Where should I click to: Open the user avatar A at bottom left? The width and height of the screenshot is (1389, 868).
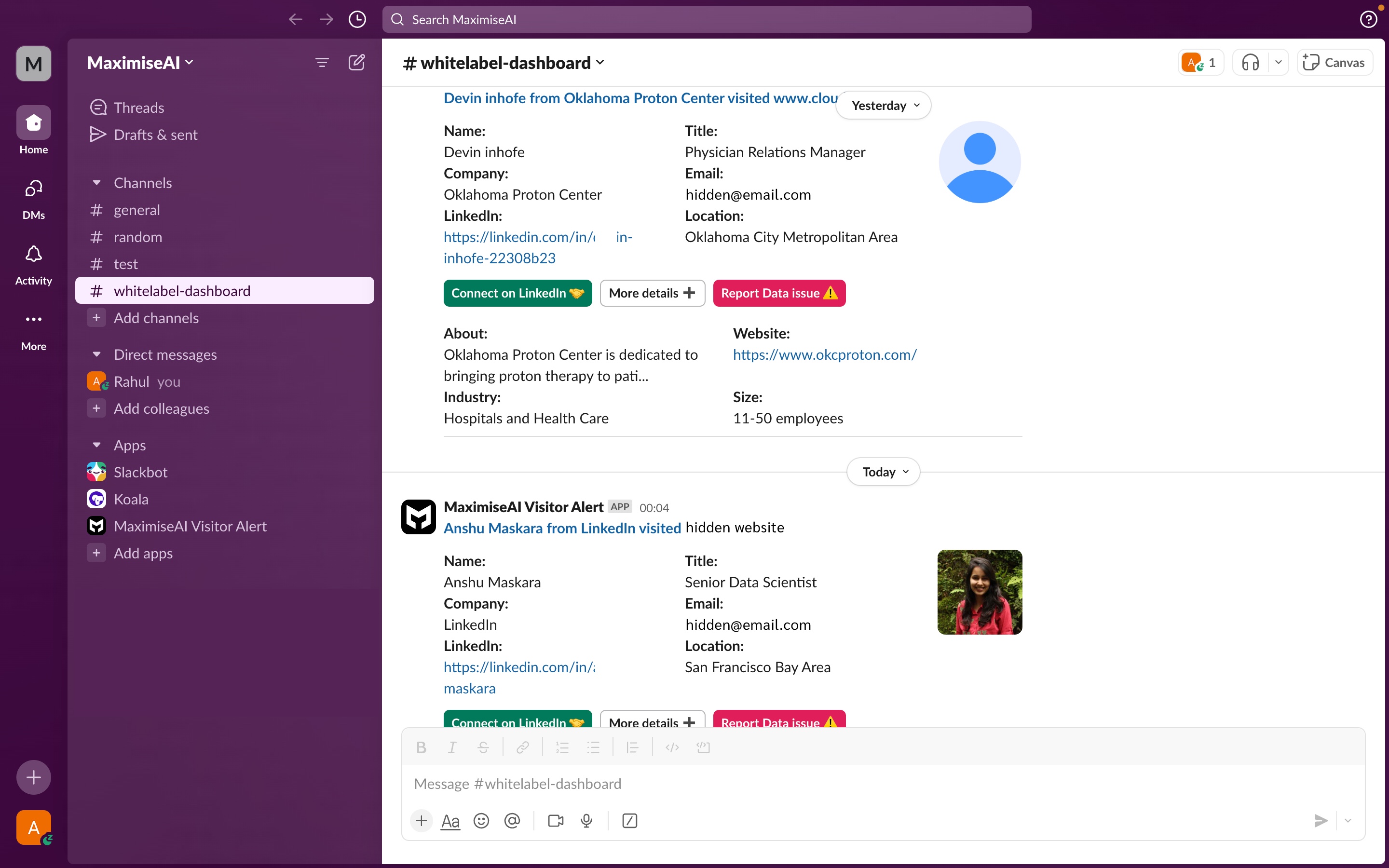(33, 827)
